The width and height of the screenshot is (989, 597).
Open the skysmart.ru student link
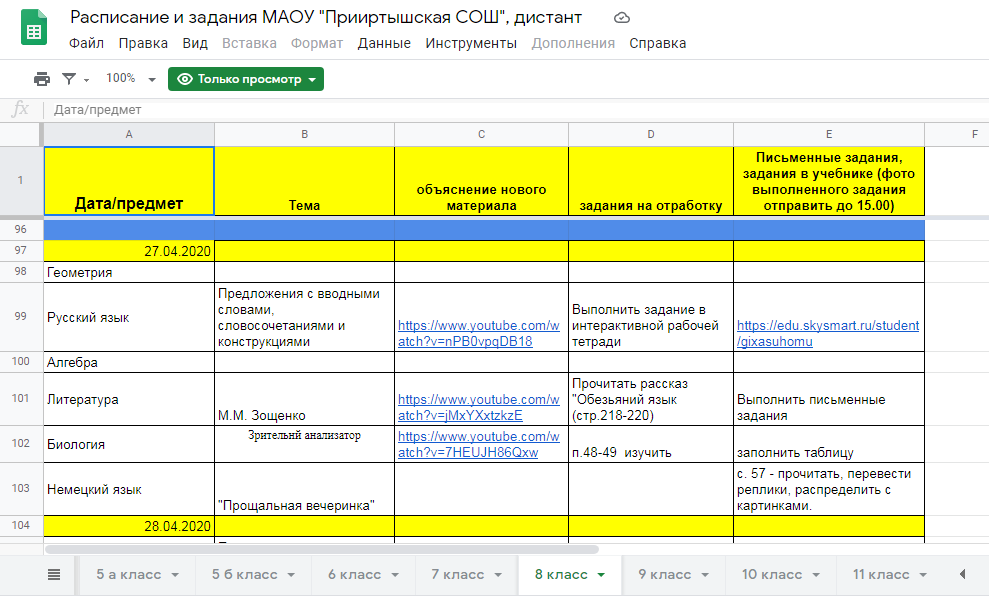828,333
